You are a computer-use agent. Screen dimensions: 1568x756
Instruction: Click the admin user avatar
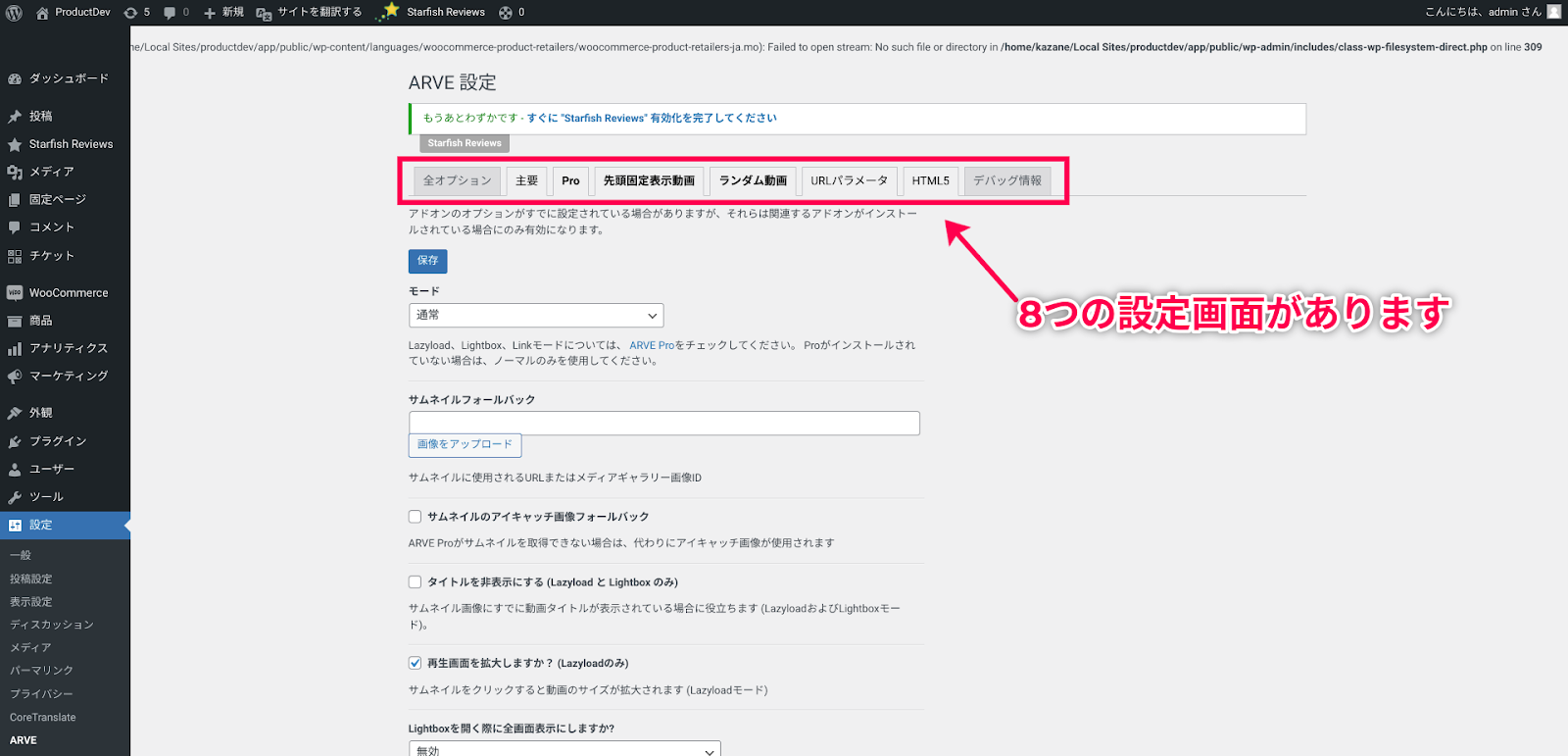[1553, 12]
